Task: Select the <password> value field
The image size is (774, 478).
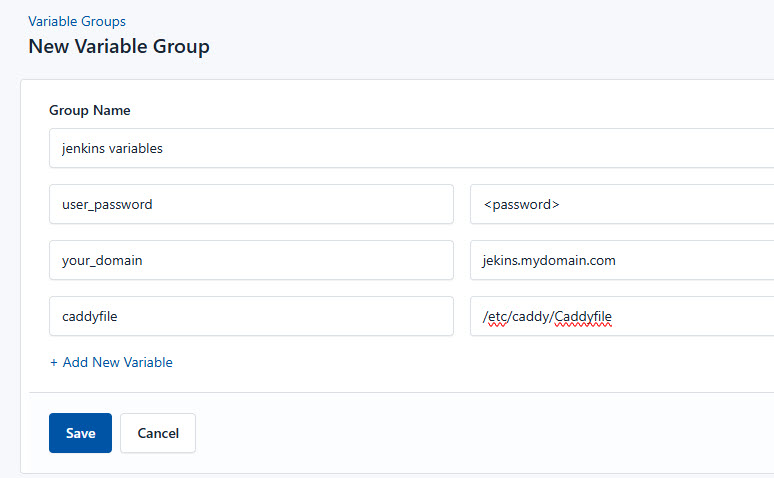Action: pyautogui.click(x=620, y=204)
